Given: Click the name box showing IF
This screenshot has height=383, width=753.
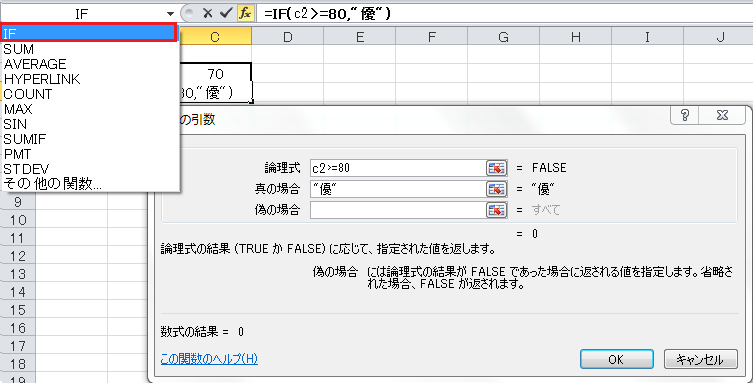Looking at the screenshot, I should tap(83, 13).
